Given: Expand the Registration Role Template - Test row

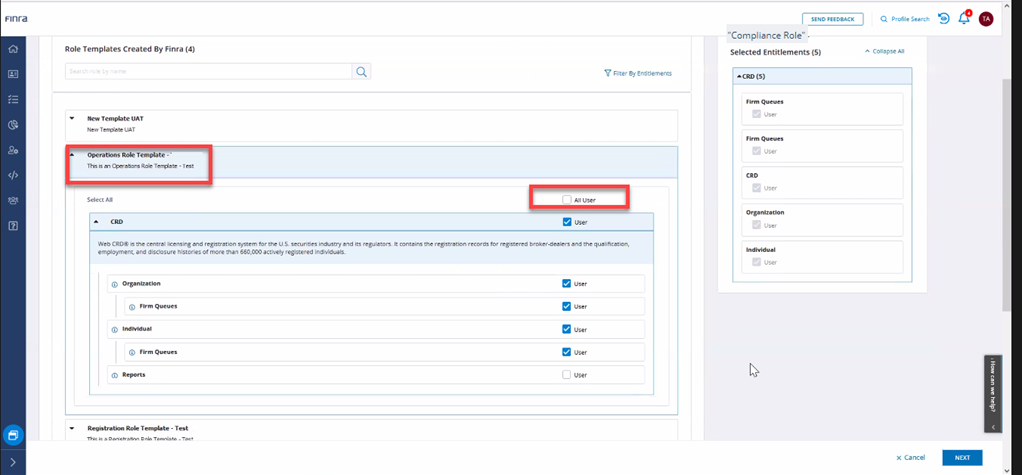Looking at the screenshot, I should click(72, 428).
